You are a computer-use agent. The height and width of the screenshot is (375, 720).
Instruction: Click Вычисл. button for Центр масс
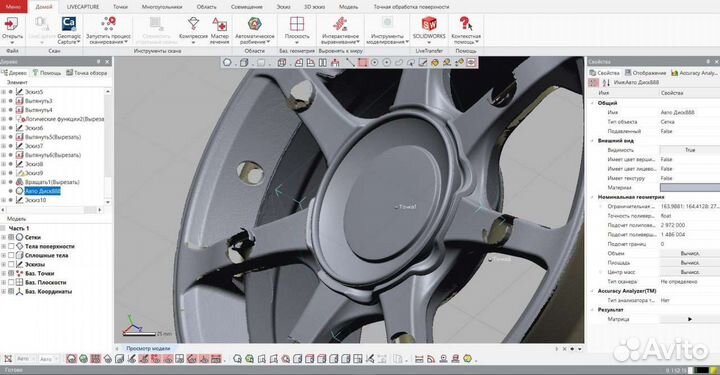point(690,272)
